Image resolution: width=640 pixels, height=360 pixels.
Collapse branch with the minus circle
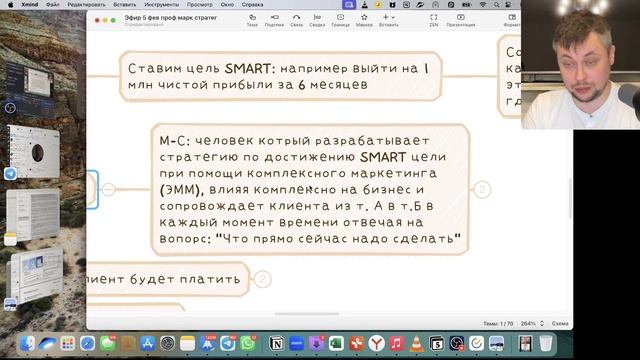109,189
